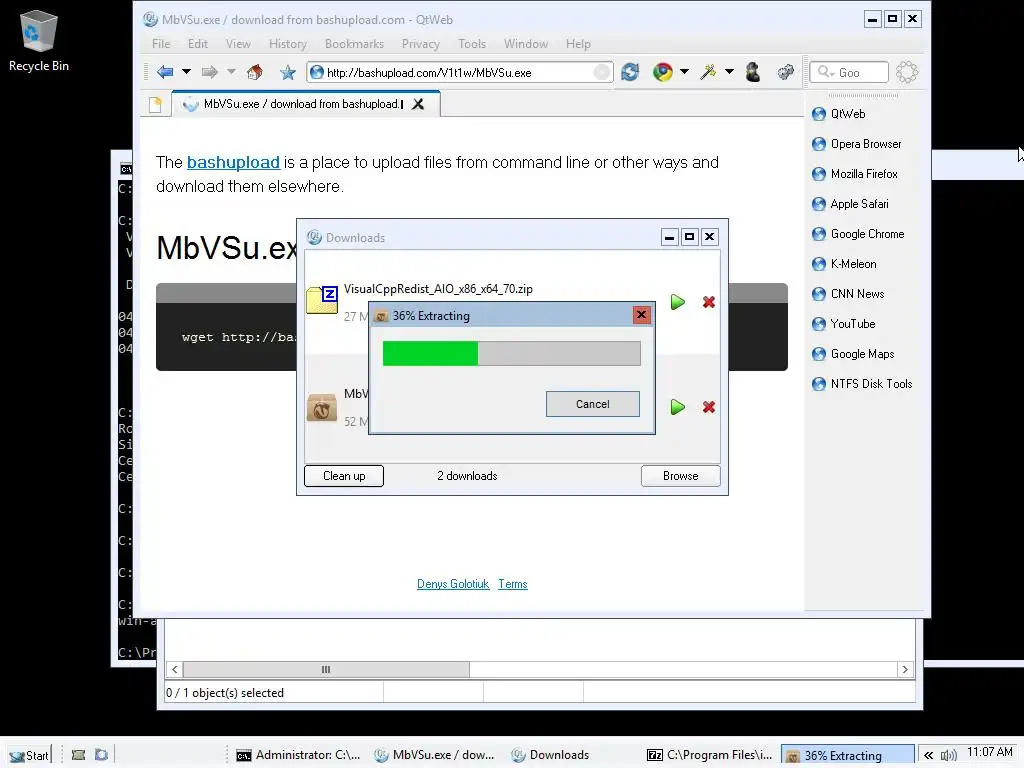Open the QtWeb sidebar bookmark
Viewport: 1024px width, 768px height.
(x=839, y=114)
